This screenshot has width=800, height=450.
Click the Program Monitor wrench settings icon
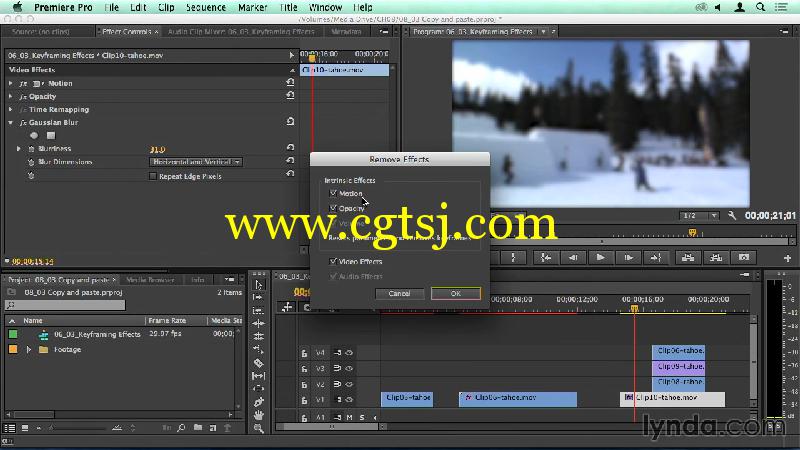click(x=732, y=215)
